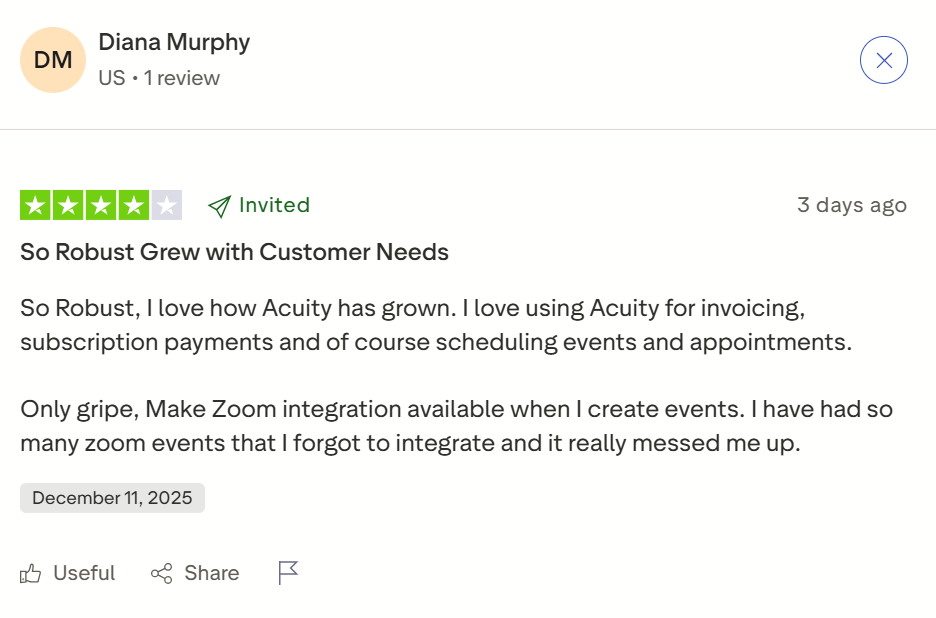Open Diana Murphy's 1 review profile link

[182, 77]
